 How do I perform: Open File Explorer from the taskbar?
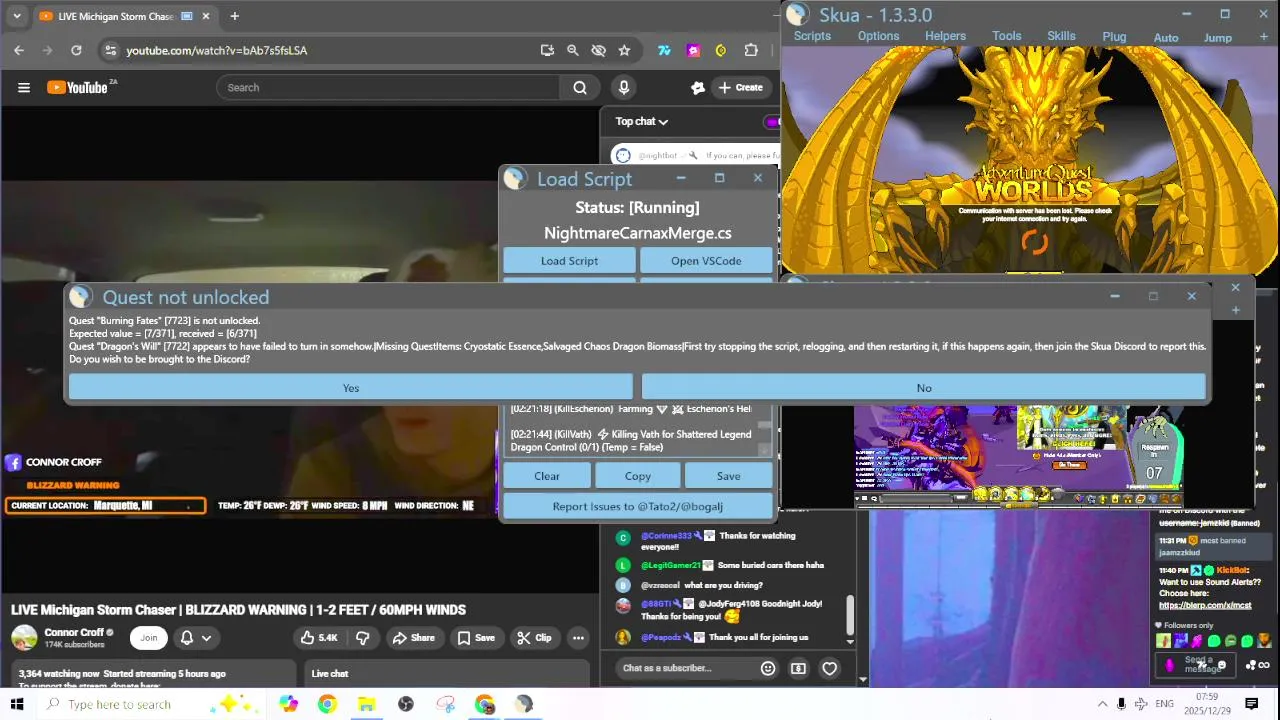tap(366, 704)
